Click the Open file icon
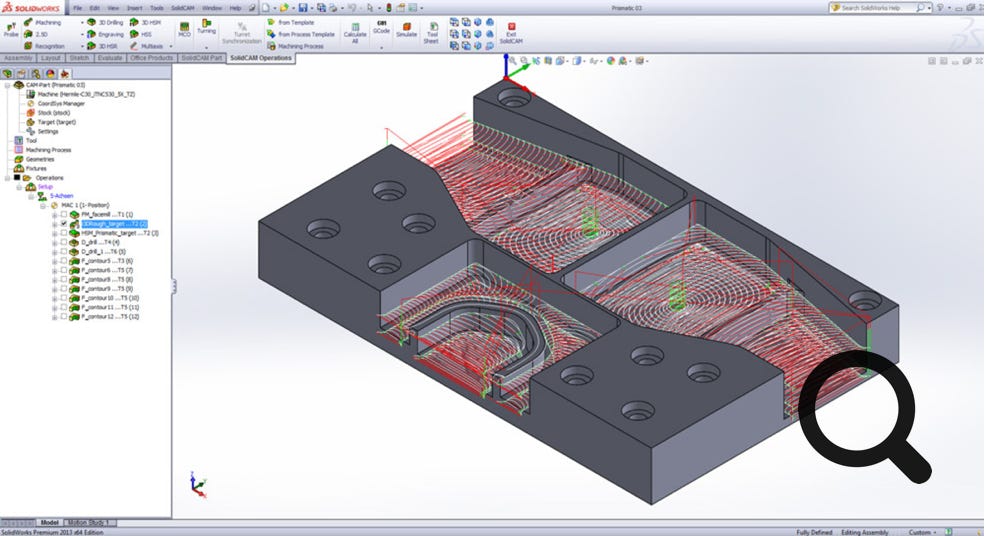 (284, 8)
